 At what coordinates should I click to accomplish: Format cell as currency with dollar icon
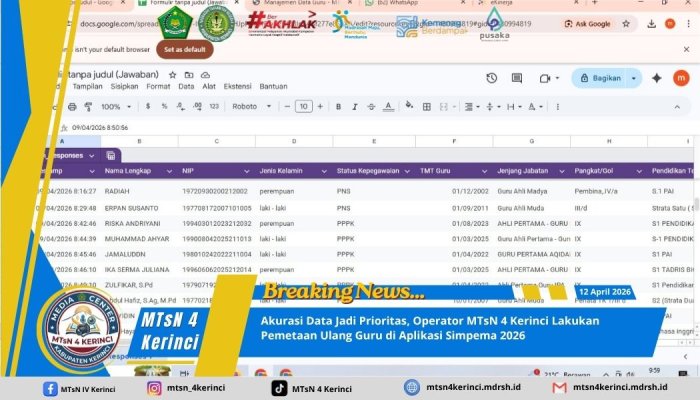[148, 106]
